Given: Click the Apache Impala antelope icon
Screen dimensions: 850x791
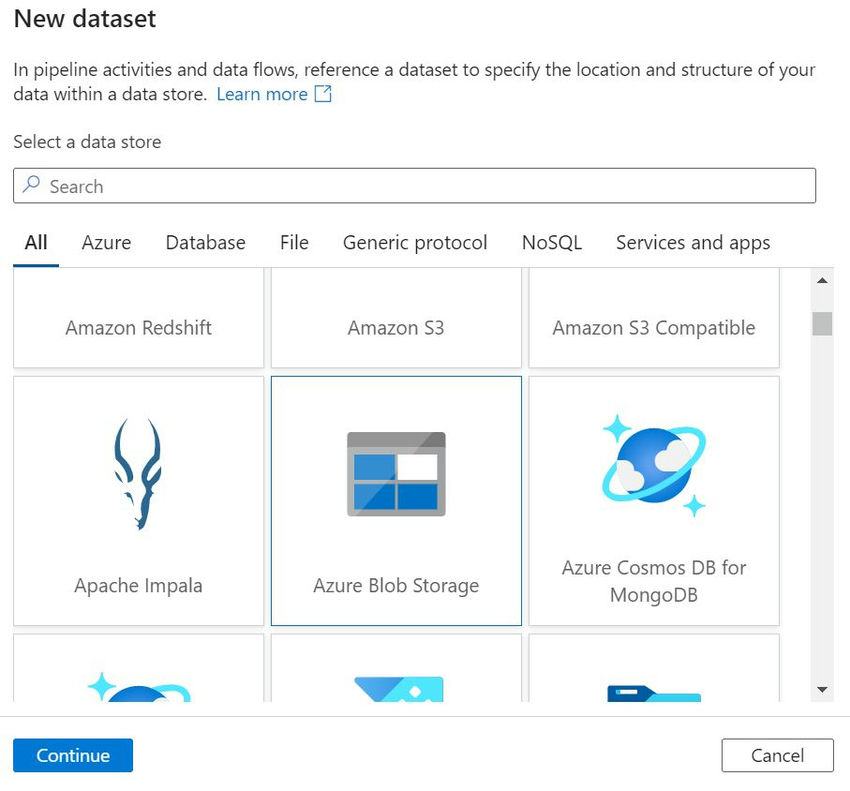Looking at the screenshot, I should click(138, 474).
